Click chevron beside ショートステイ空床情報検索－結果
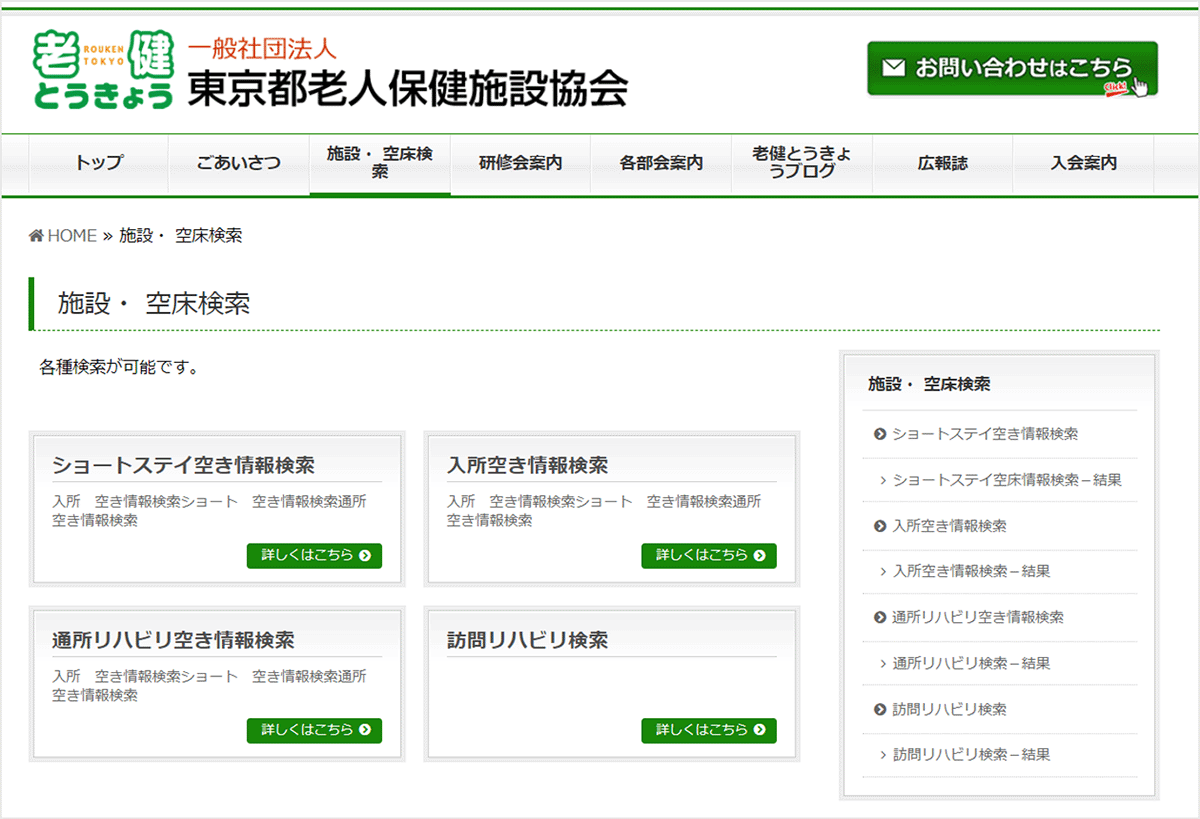1200x819 pixels. [883, 480]
